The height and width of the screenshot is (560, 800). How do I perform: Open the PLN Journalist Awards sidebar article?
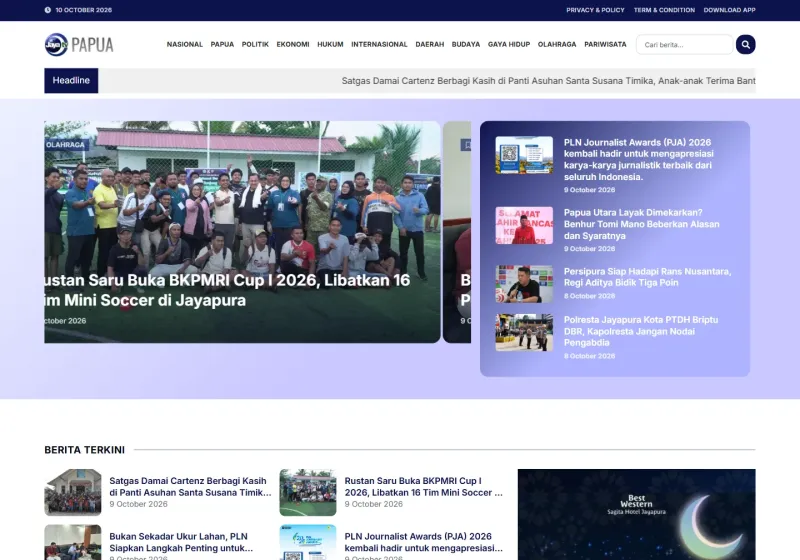[x=638, y=159]
